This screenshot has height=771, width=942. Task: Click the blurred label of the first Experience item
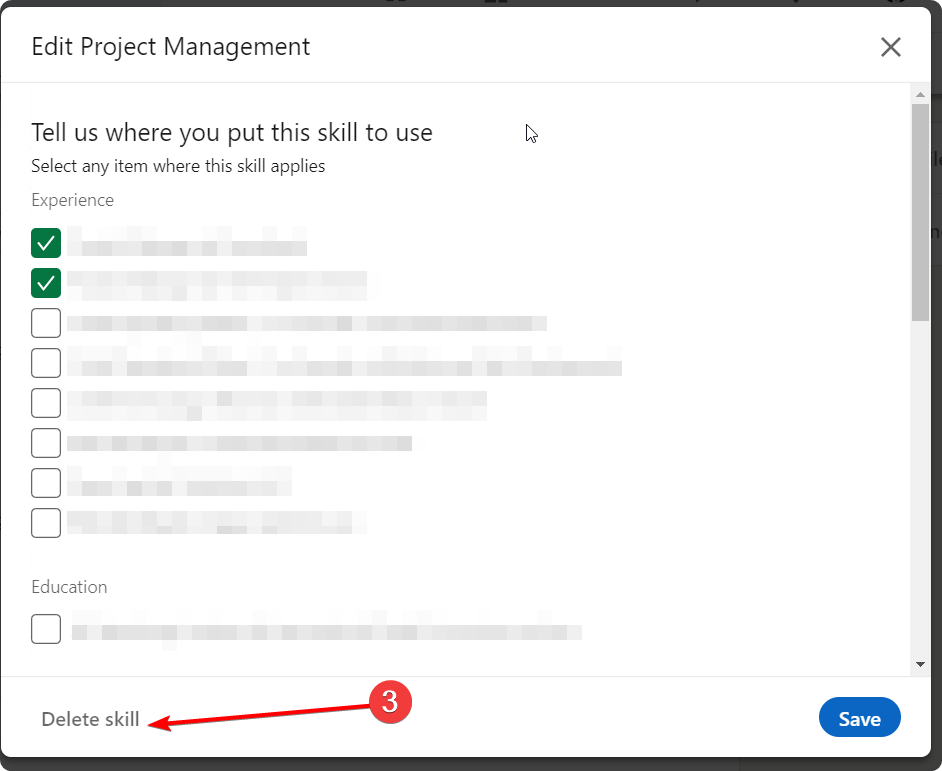(190, 244)
